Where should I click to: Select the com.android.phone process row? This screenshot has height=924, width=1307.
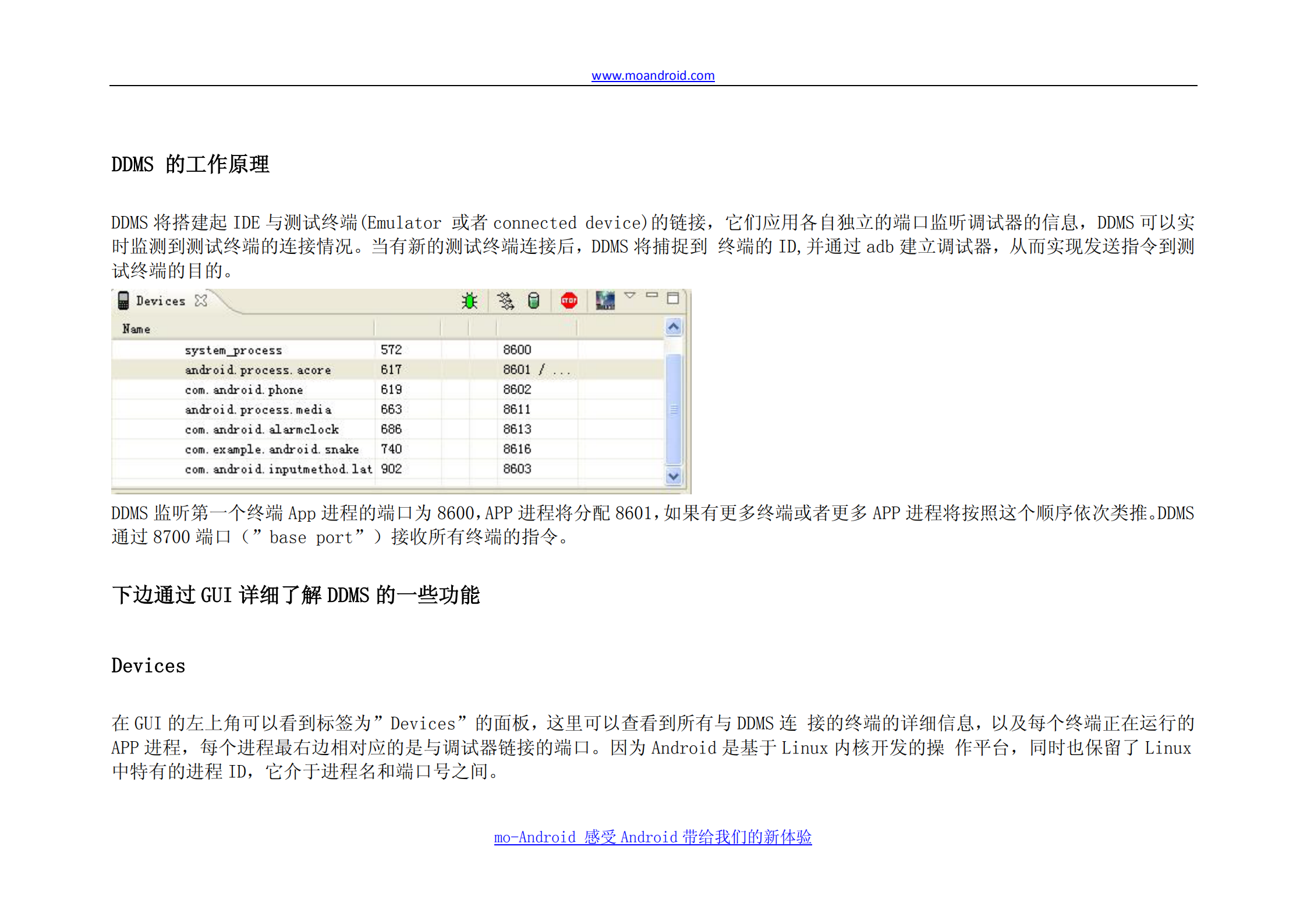click(x=243, y=390)
